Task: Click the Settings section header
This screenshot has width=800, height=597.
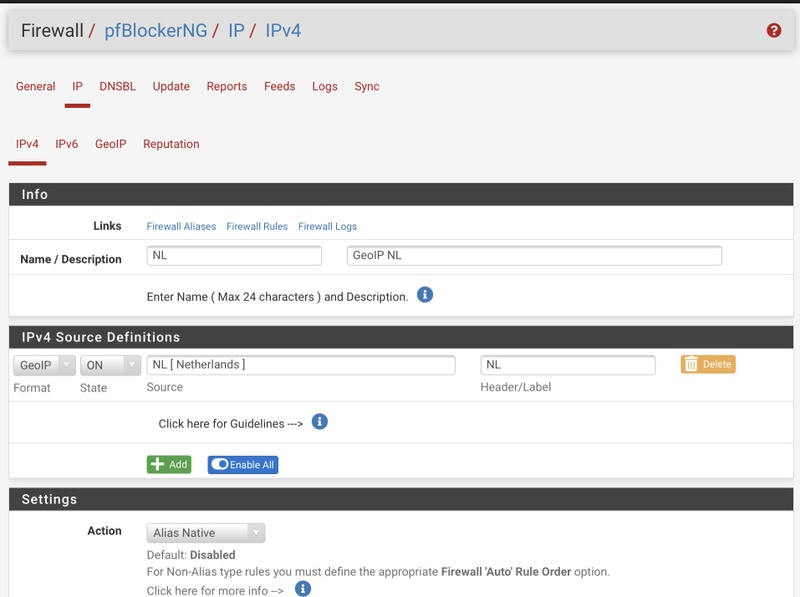Action: click(x=401, y=499)
